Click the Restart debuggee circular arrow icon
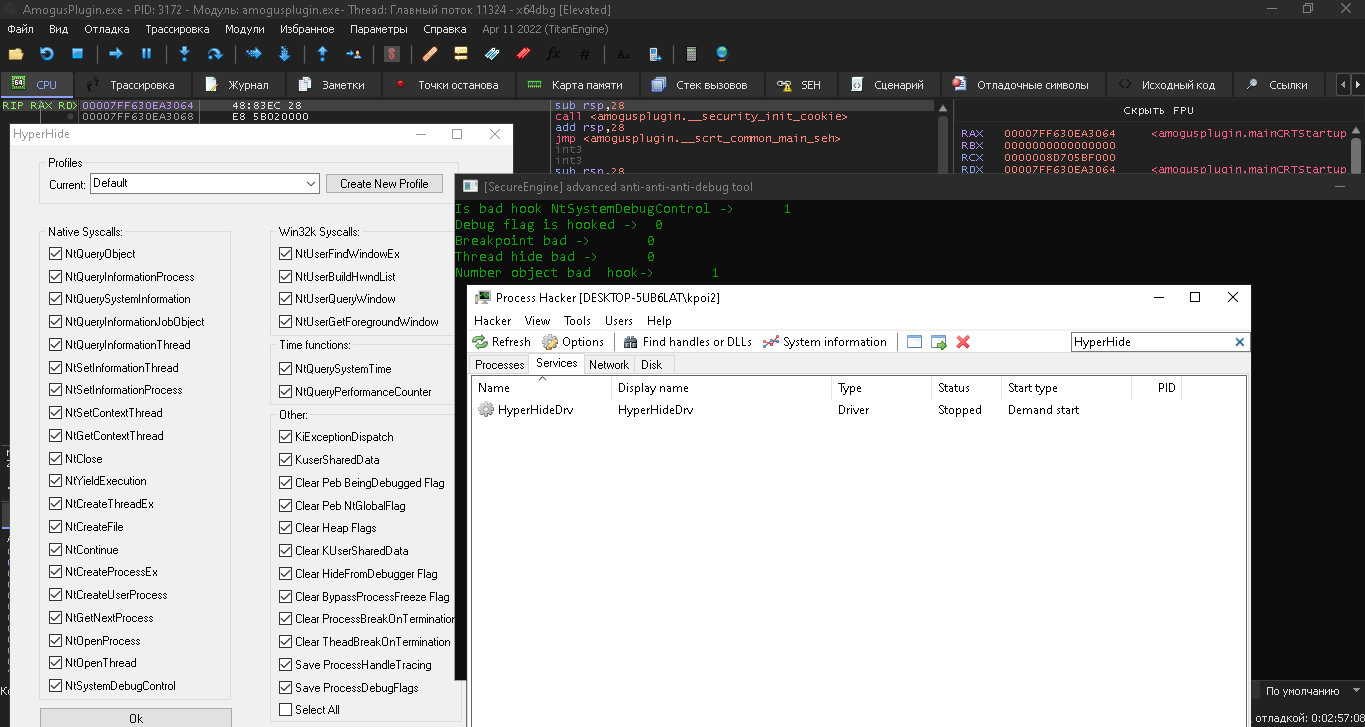Viewport: 1365px width, 727px height. [47, 54]
